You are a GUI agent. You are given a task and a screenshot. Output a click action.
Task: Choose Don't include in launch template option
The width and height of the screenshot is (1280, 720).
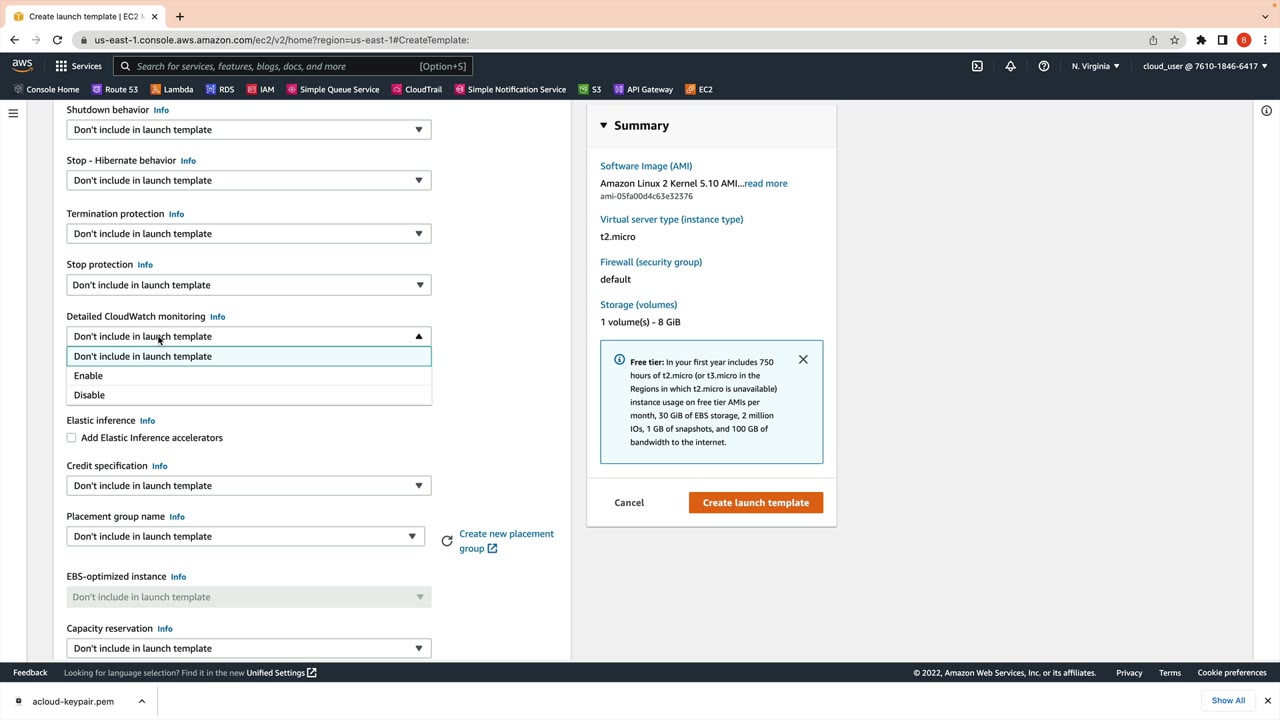click(x=249, y=356)
